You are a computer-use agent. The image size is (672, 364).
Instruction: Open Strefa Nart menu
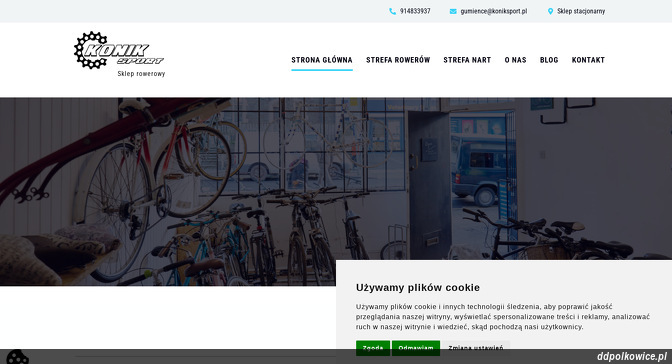(x=467, y=60)
